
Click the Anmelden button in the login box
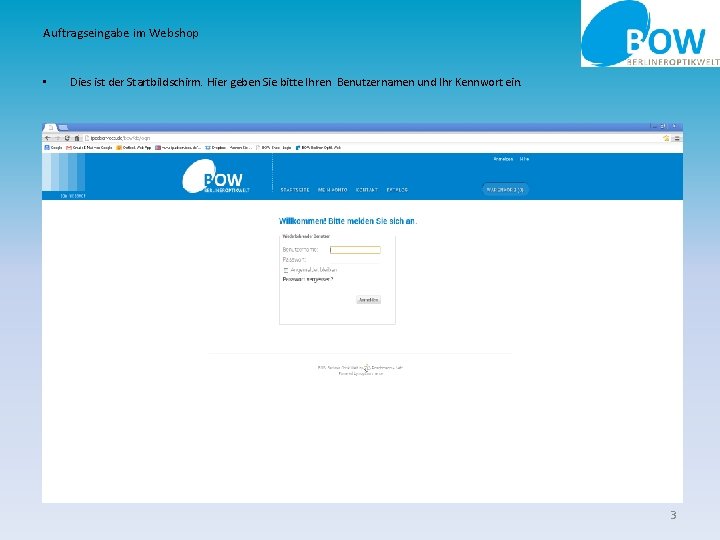pos(369,300)
